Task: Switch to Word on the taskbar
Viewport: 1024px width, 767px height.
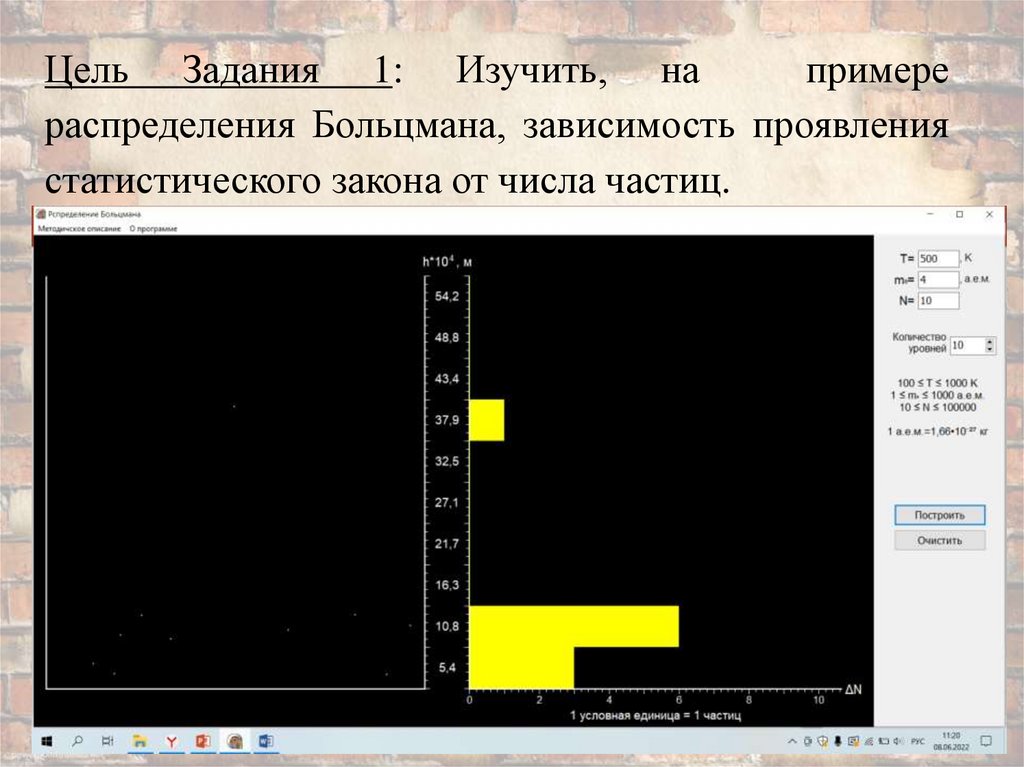Action: pyautogui.click(x=266, y=741)
